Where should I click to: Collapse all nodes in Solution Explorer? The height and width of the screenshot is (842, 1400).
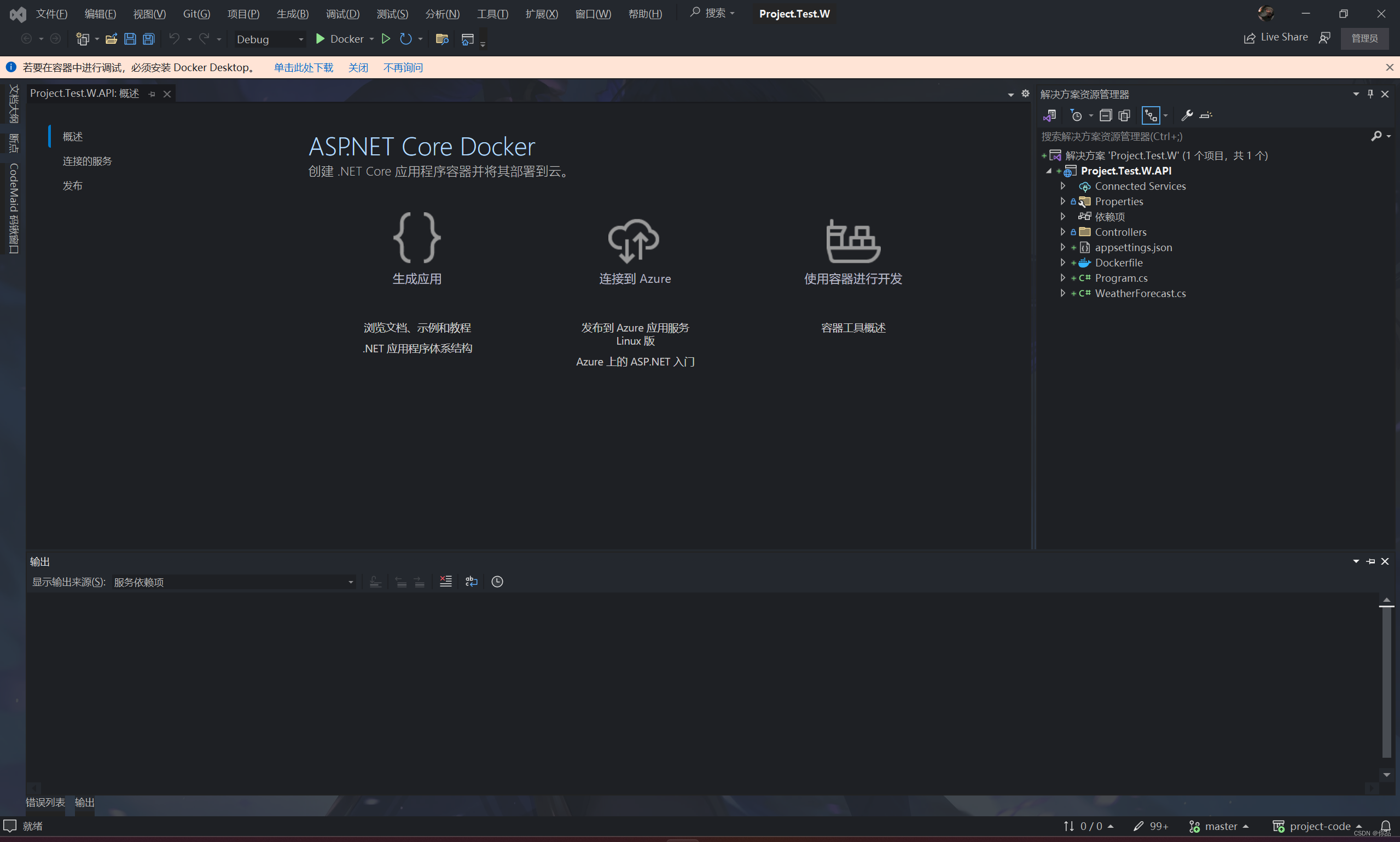1106,116
